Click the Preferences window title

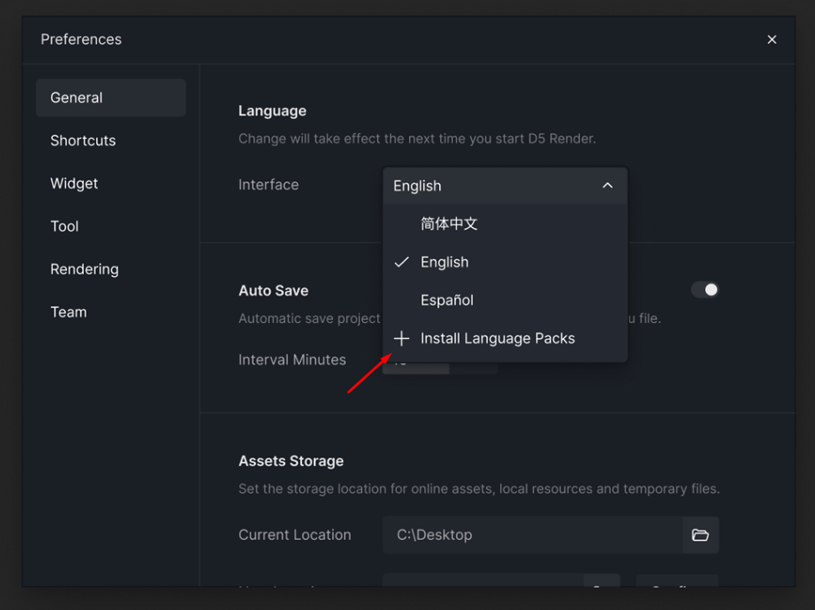pos(81,39)
